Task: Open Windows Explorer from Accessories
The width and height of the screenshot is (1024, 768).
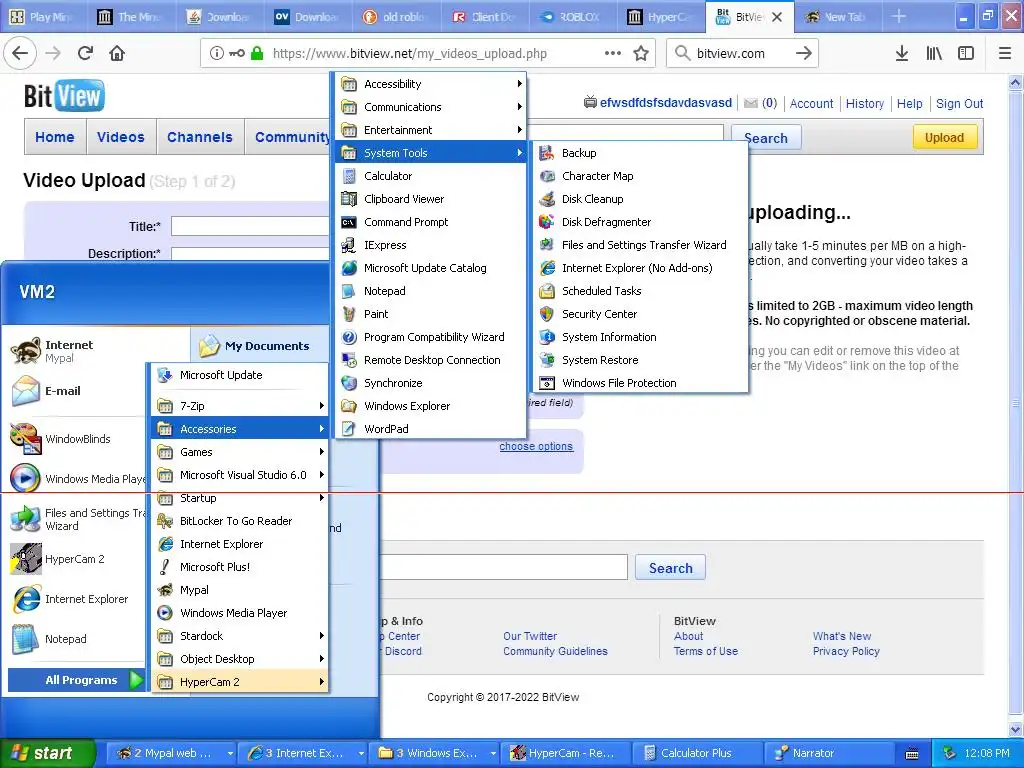Action: [x=431, y=406]
